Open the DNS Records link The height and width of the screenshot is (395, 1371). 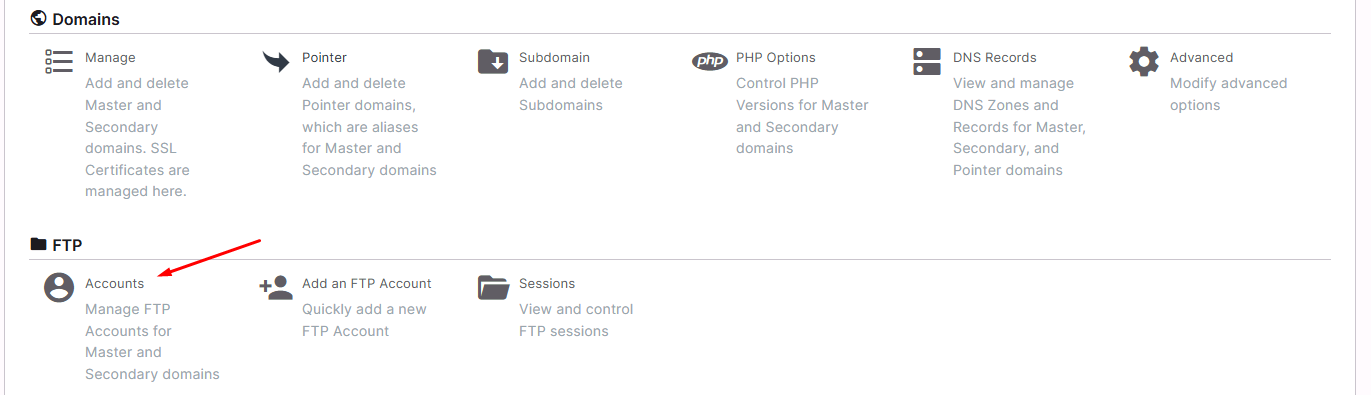[x=995, y=58]
